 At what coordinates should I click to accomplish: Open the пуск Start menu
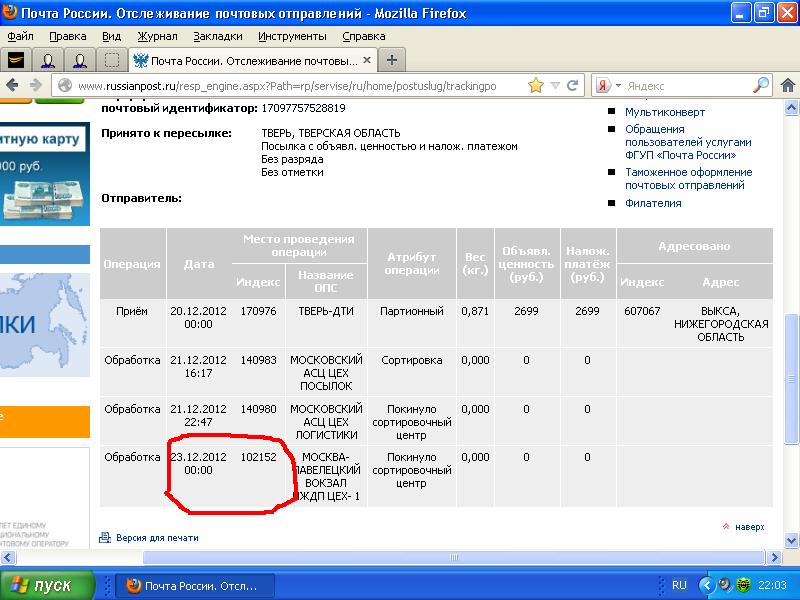47,585
